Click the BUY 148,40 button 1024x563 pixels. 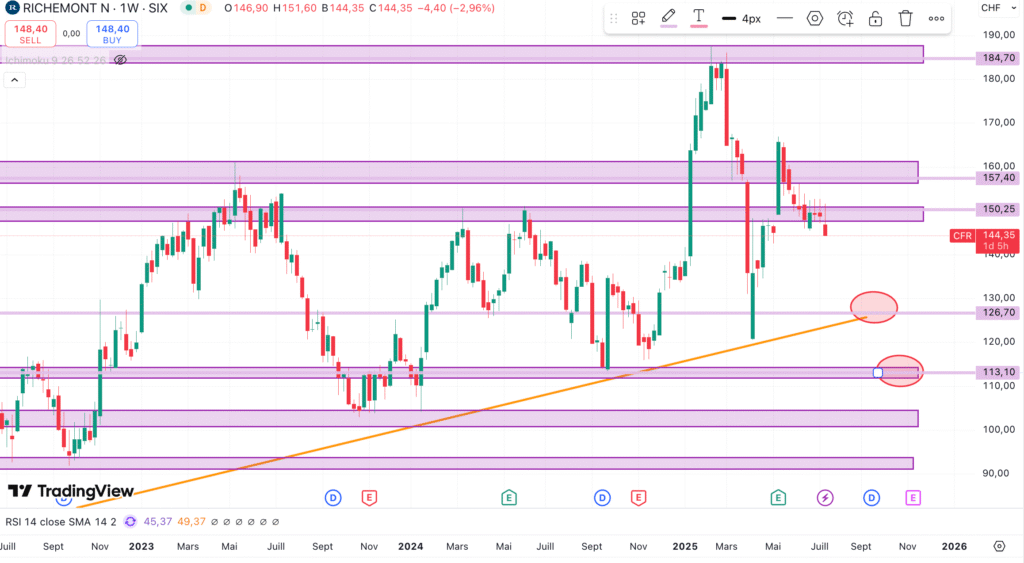(x=112, y=34)
